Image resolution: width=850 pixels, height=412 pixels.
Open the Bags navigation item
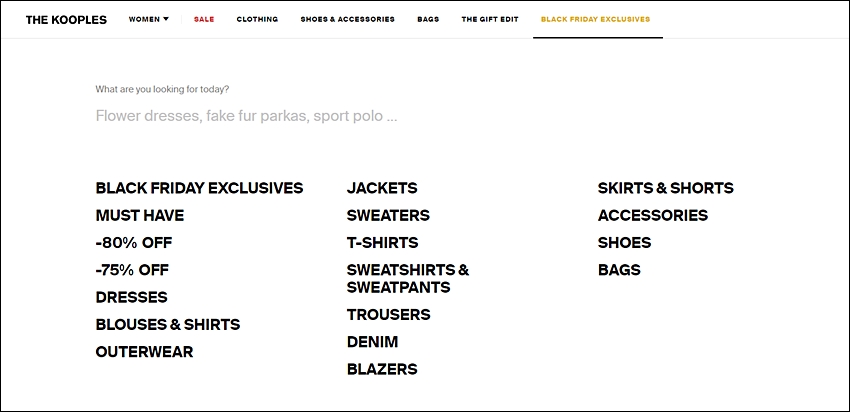pyautogui.click(x=428, y=19)
